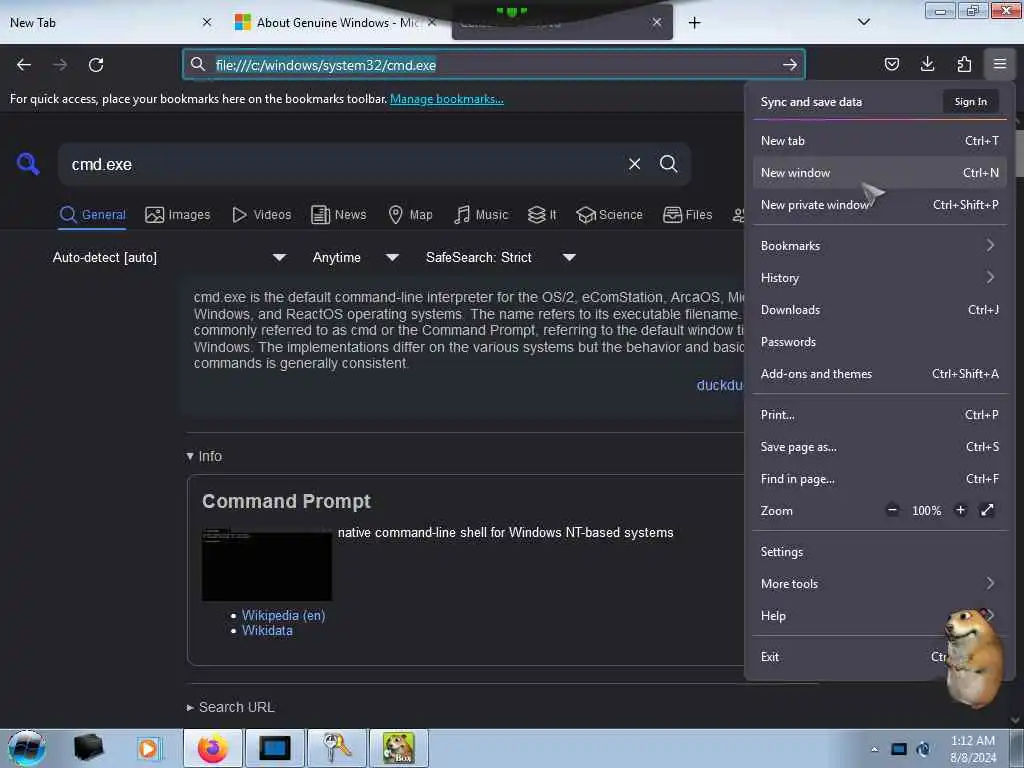Close the About Genuine Windows tab
Screen dimensions: 1024x768
[432, 22]
